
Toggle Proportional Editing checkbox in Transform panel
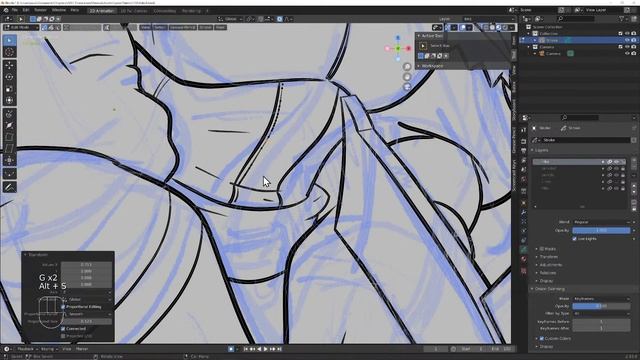(x=63, y=307)
